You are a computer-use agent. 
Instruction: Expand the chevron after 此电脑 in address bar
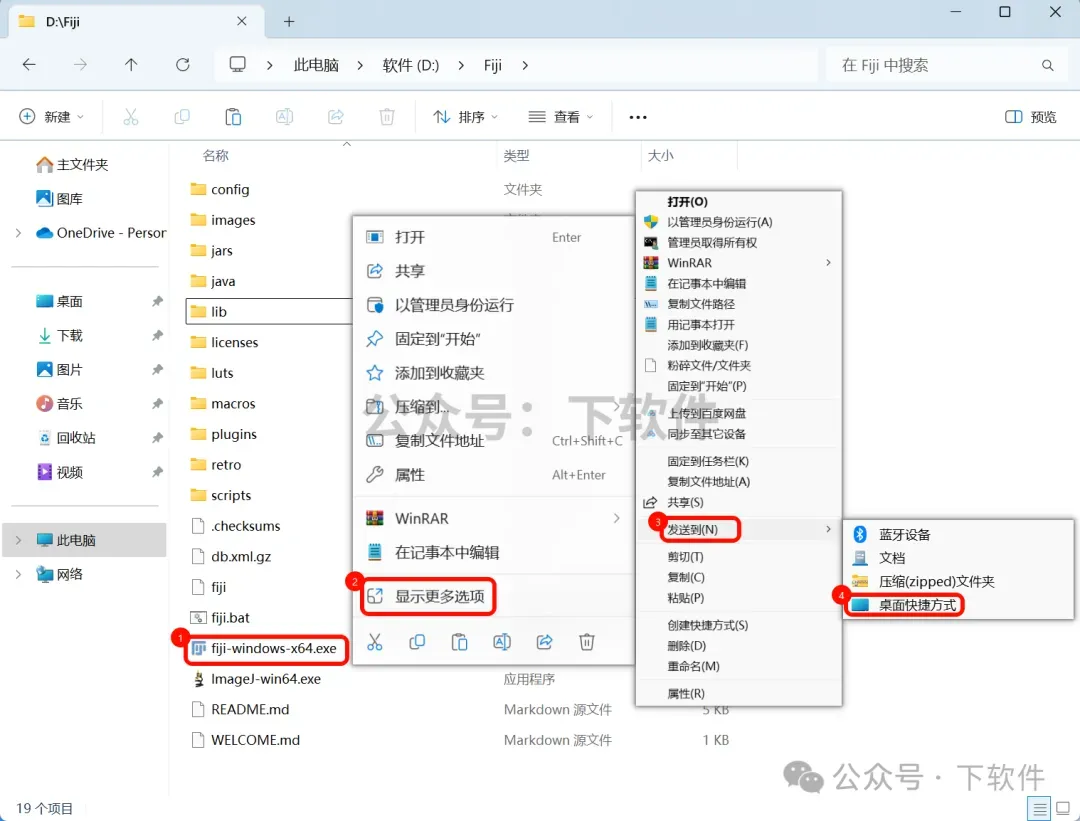[360, 65]
